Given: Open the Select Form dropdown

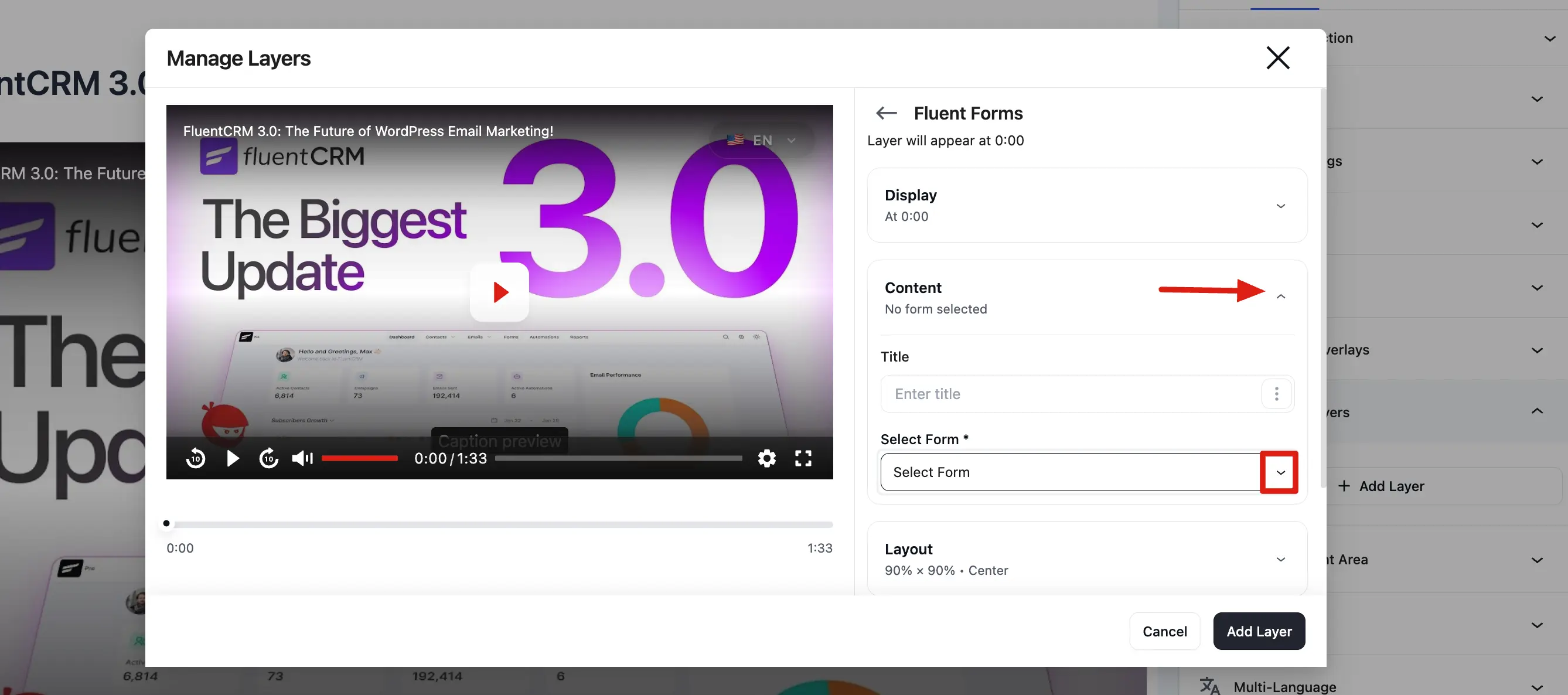Looking at the screenshot, I should point(1280,472).
